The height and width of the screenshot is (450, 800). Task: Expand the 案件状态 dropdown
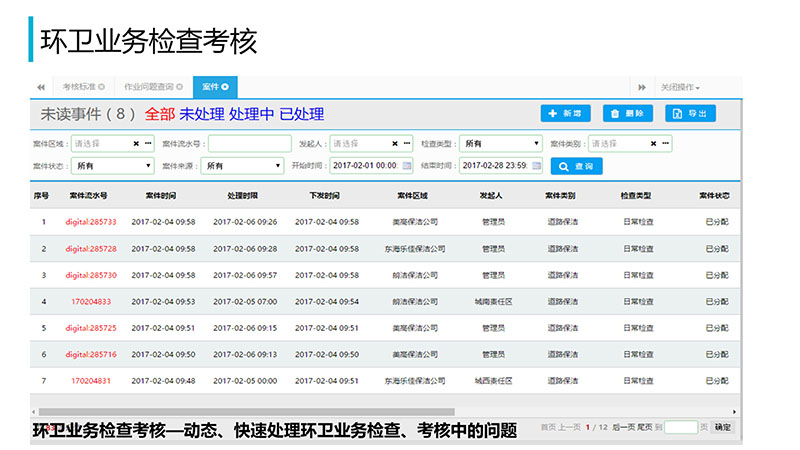click(x=112, y=166)
